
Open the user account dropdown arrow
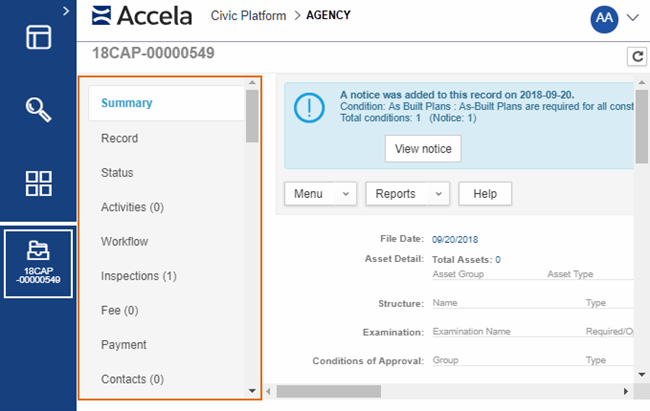pyautogui.click(x=632, y=17)
